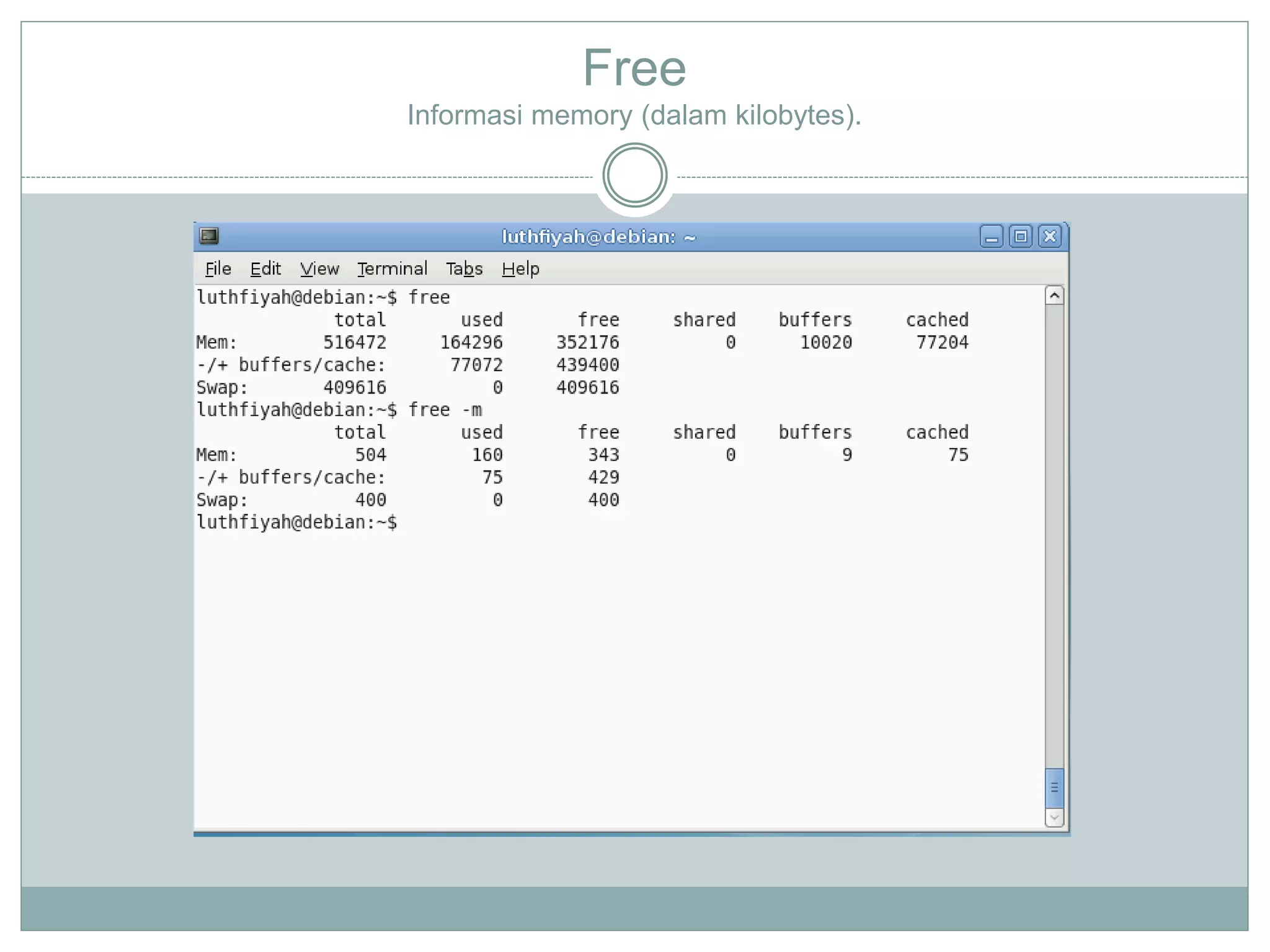This screenshot has height=952, width=1270.
Task: Click the terminal window title text
Action: (x=599, y=237)
